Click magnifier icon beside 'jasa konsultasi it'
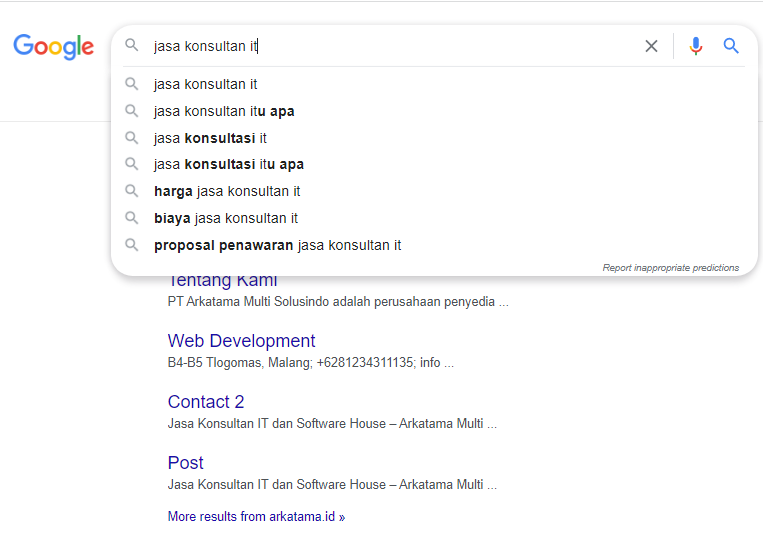The width and height of the screenshot is (763, 537). tap(131, 137)
